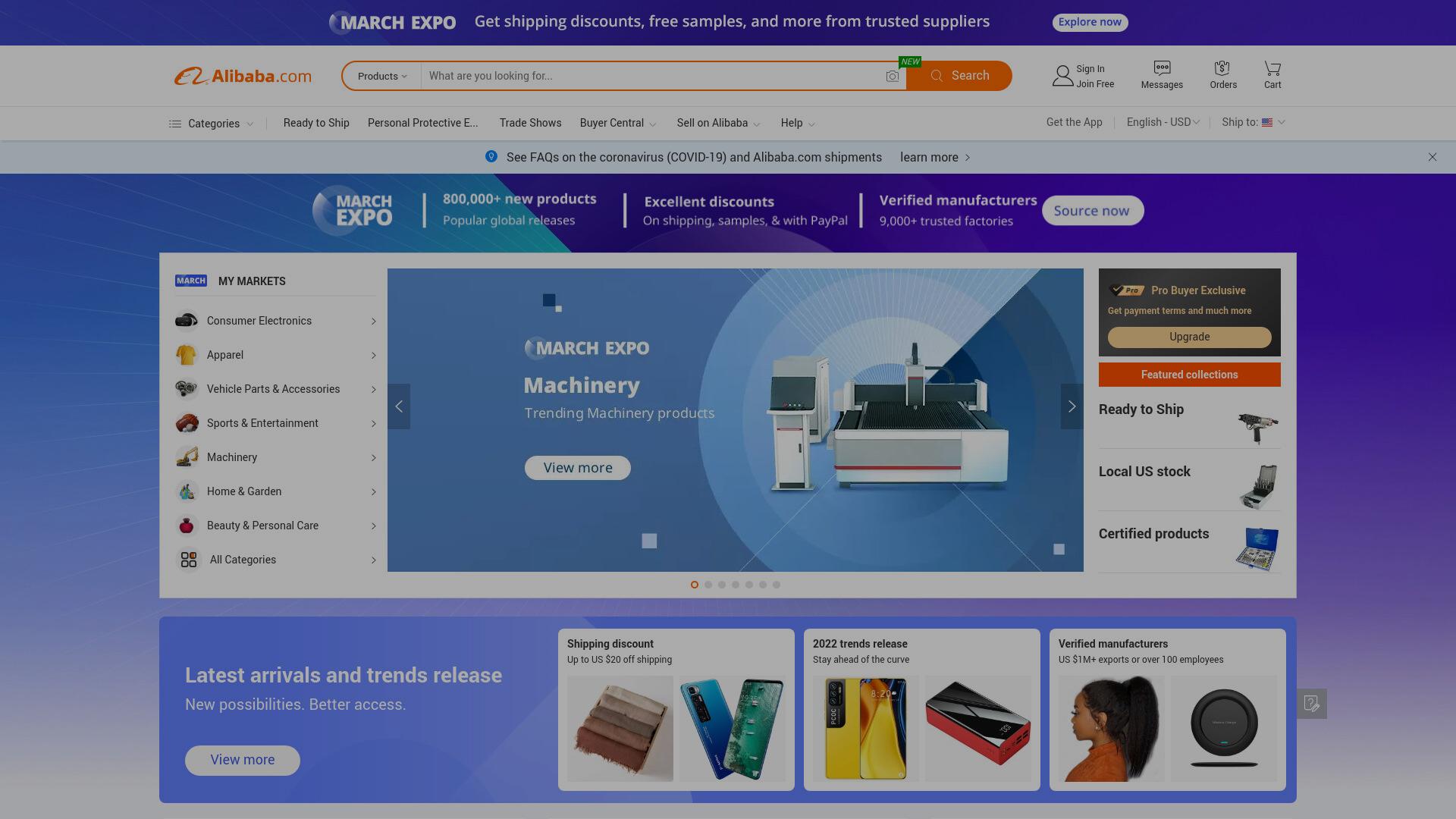
Task: Select the fifth carousel dot
Action: pyautogui.click(x=749, y=585)
